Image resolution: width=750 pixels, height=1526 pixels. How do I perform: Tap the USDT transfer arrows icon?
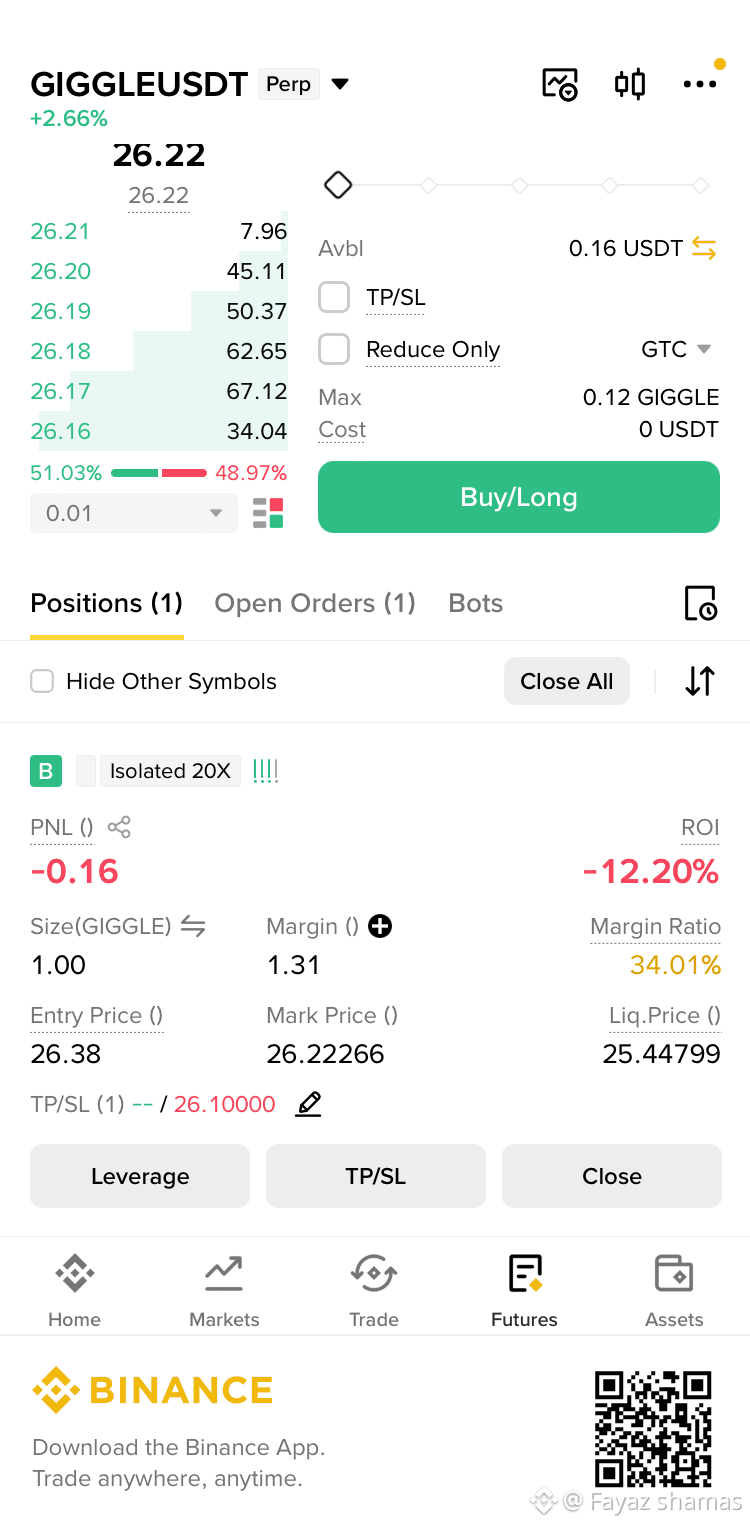pyautogui.click(x=704, y=248)
